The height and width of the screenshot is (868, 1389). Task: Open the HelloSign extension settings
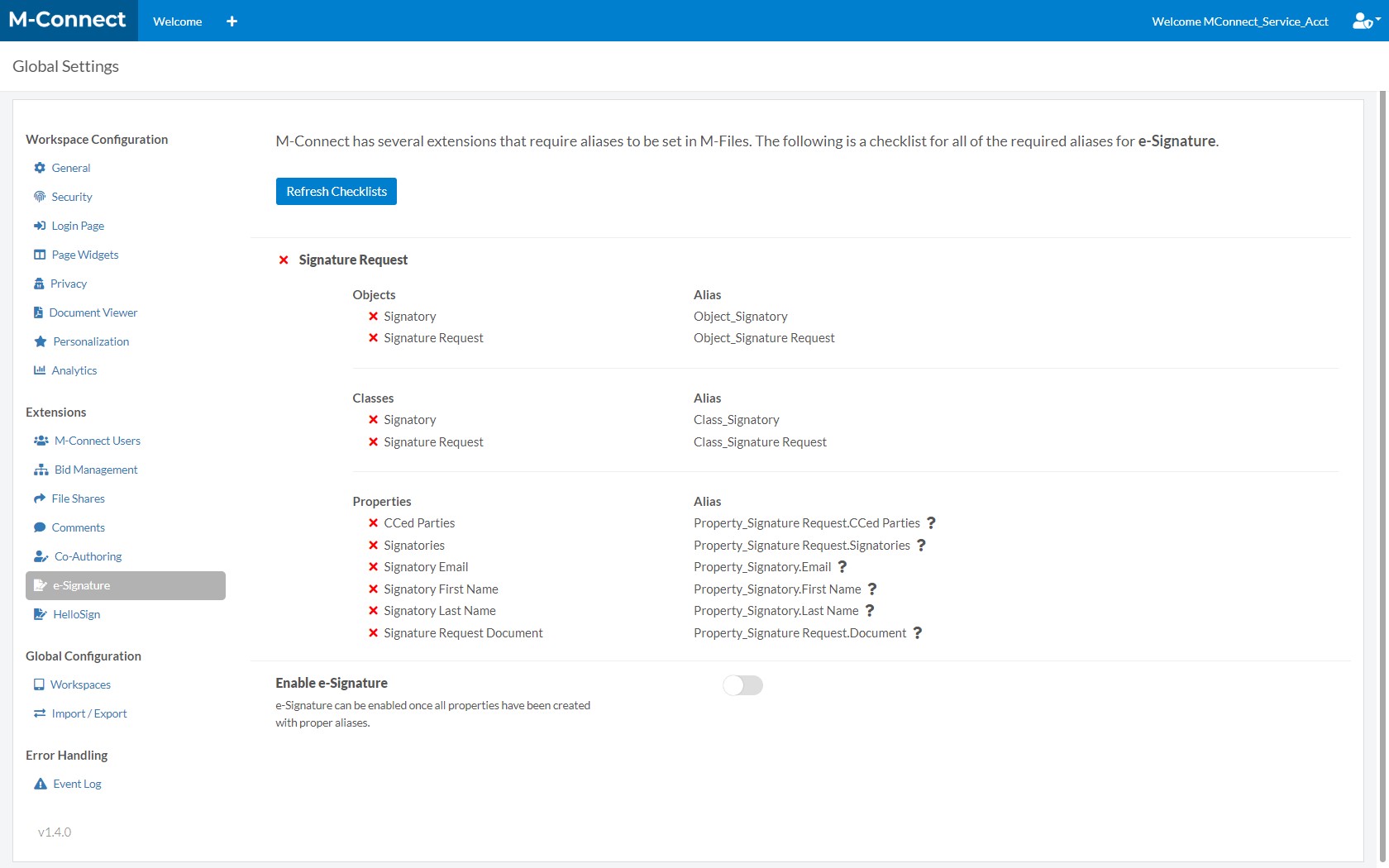76,614
